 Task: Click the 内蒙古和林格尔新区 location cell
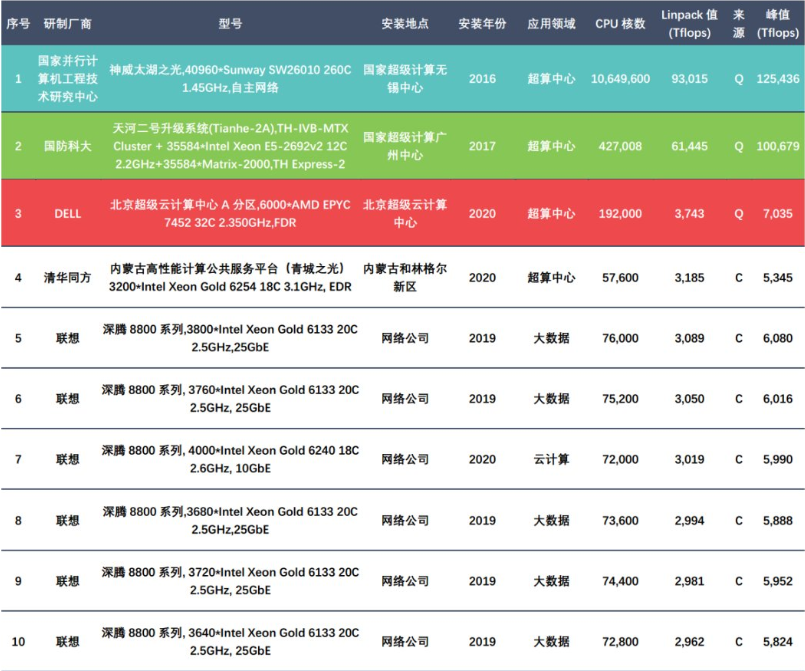[x=405, y=278]
